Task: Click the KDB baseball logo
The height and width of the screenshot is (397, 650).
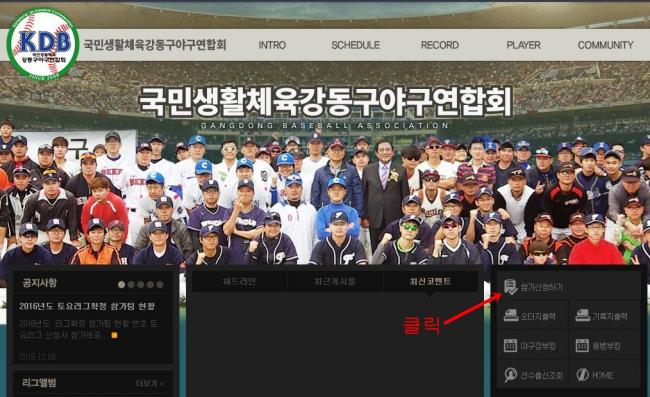Action: (x=42, y=44)
